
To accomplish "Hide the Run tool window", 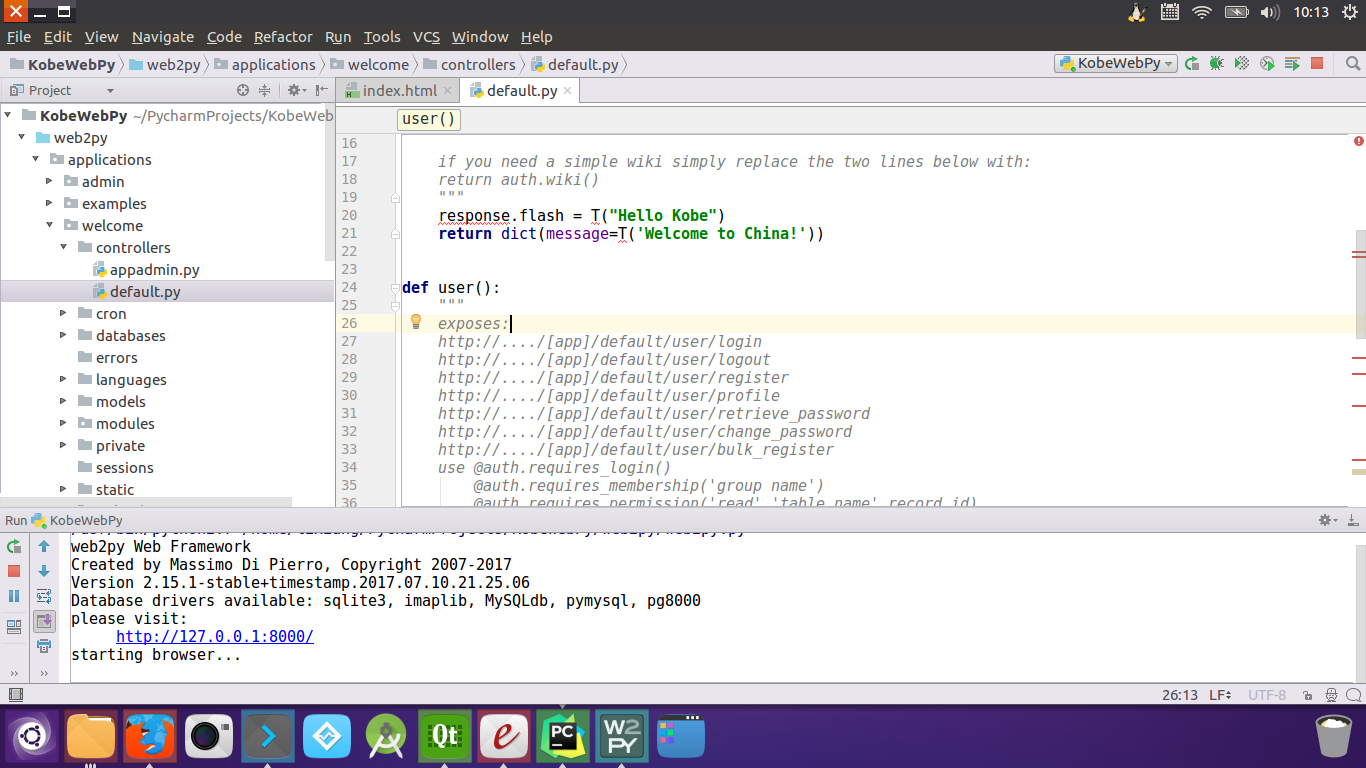I will 1352,520.
